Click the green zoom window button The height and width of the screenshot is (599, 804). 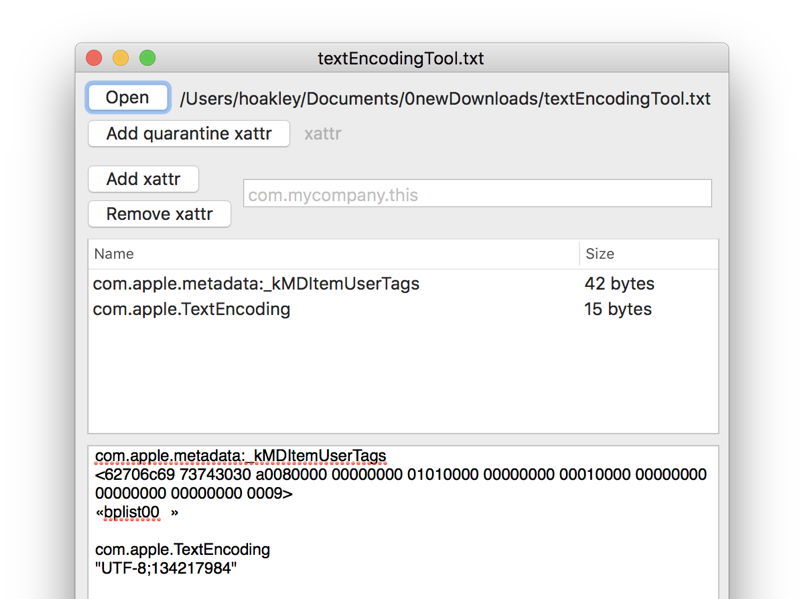(147, 59)
